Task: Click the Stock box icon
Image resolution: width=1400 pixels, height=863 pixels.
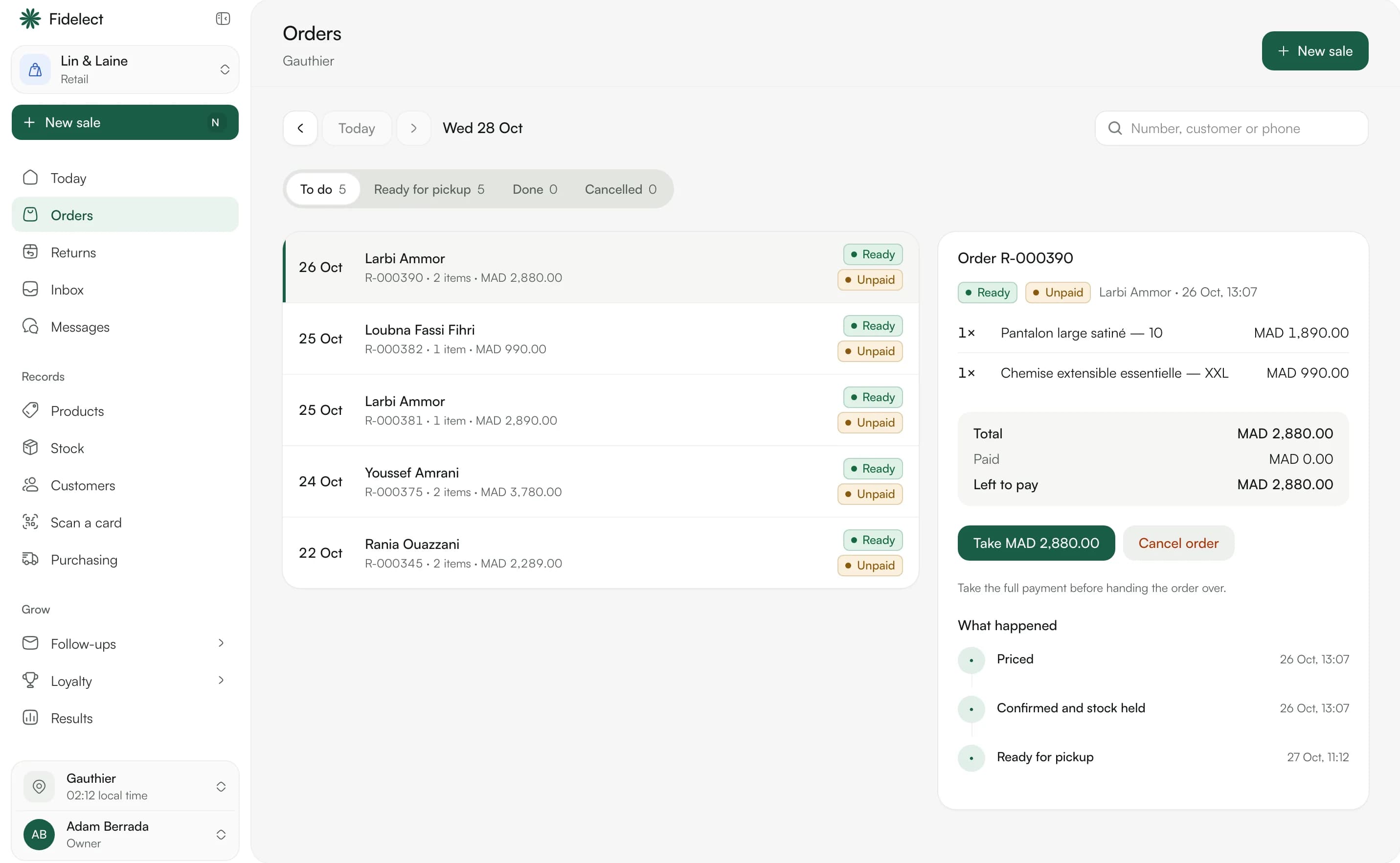Action: [x=30, y=448]
